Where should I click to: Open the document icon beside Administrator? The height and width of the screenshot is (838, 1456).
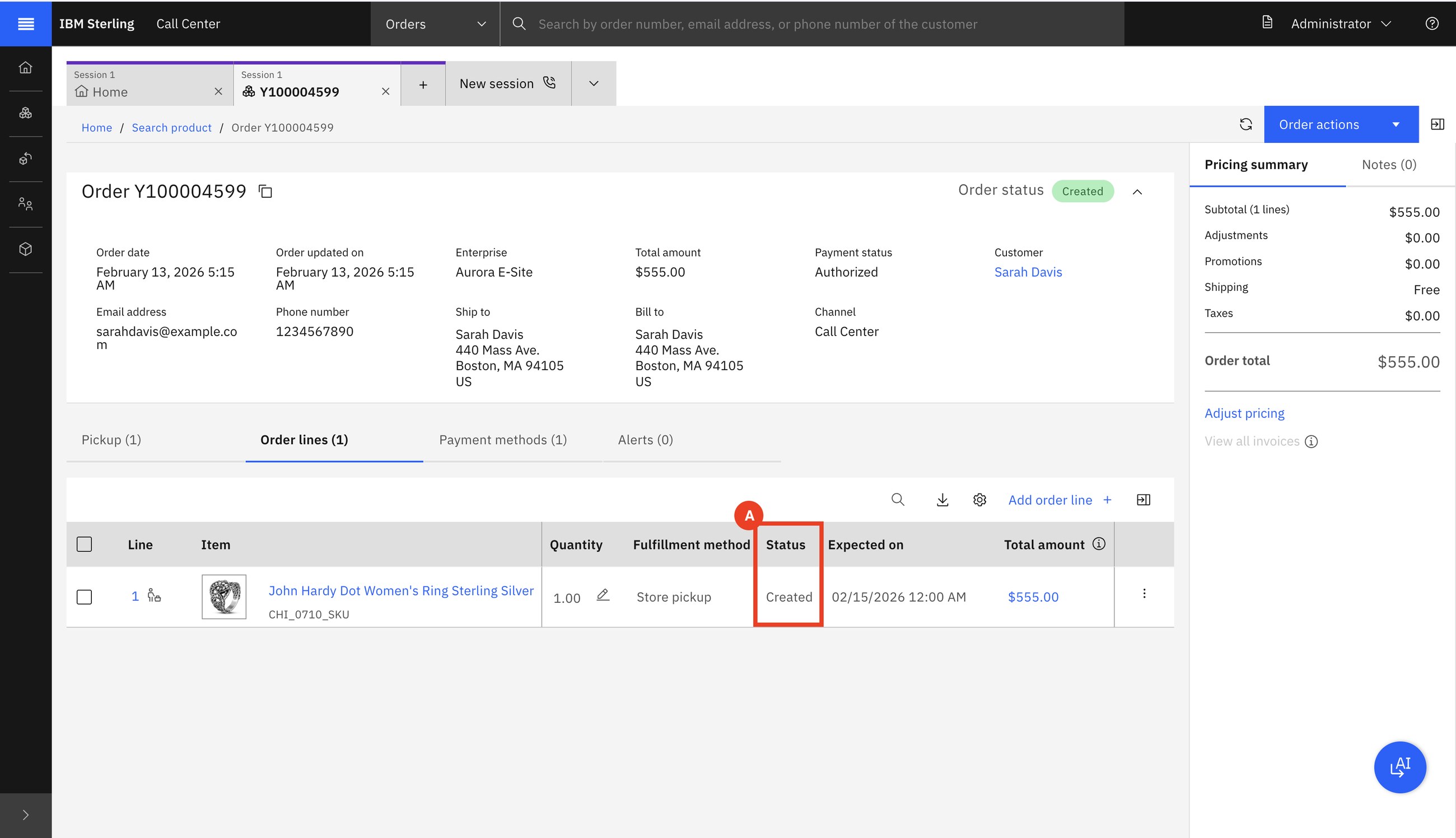tap(1267, 22)
